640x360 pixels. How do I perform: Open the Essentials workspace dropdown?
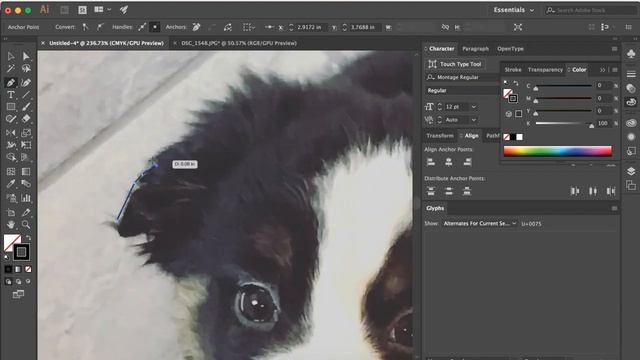[x=513, y=10]
